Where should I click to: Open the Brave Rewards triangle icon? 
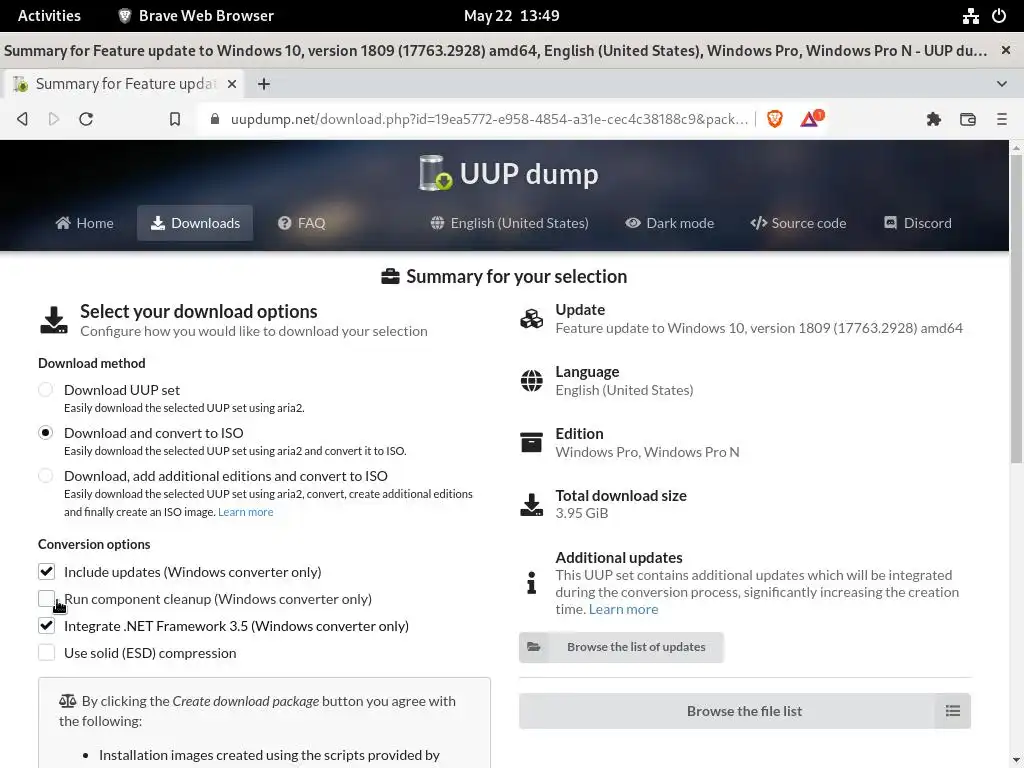pyautogui.click(x=808, y=119)
